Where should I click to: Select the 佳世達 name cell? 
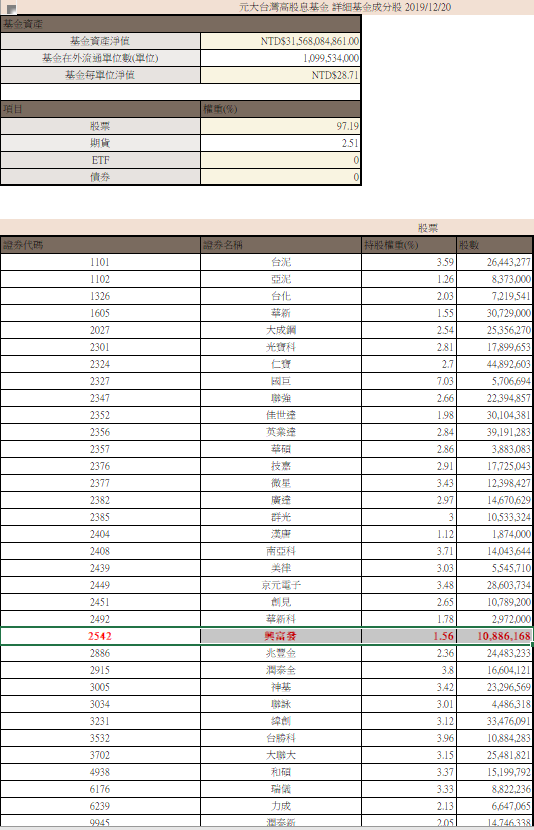pyautogui.click(x=281, y=415)
